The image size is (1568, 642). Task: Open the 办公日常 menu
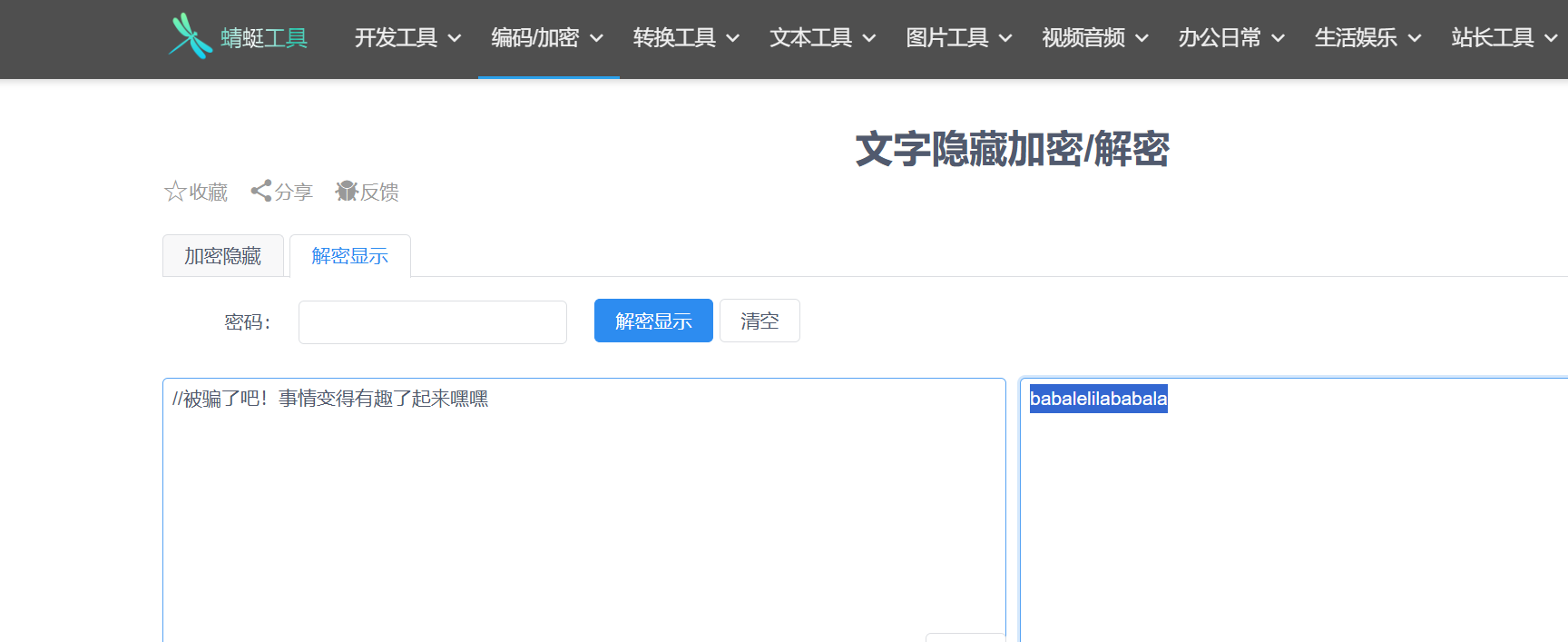(x=1230, y=38)
